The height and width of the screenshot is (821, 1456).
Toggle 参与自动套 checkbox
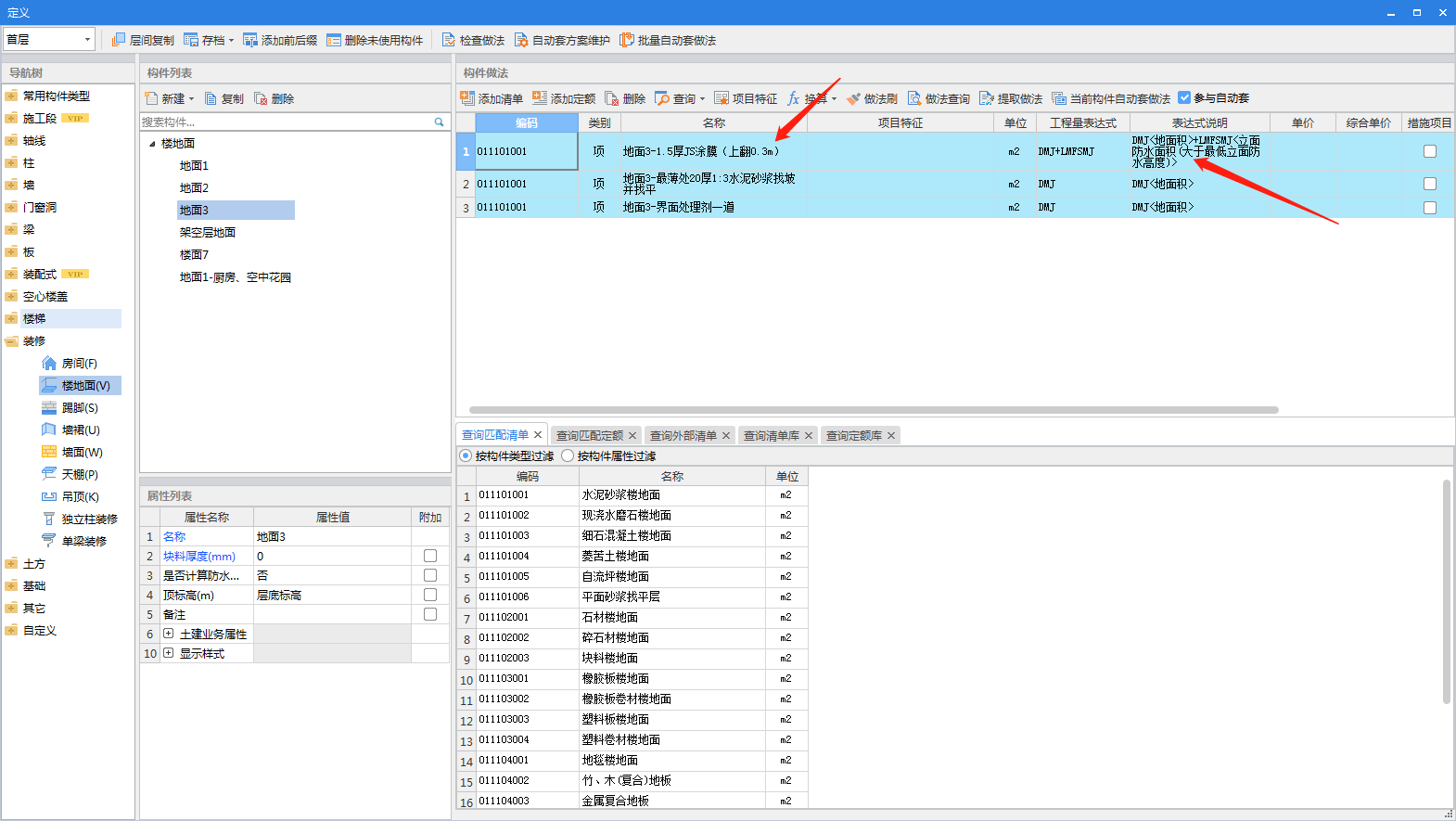pos(1184,97)
